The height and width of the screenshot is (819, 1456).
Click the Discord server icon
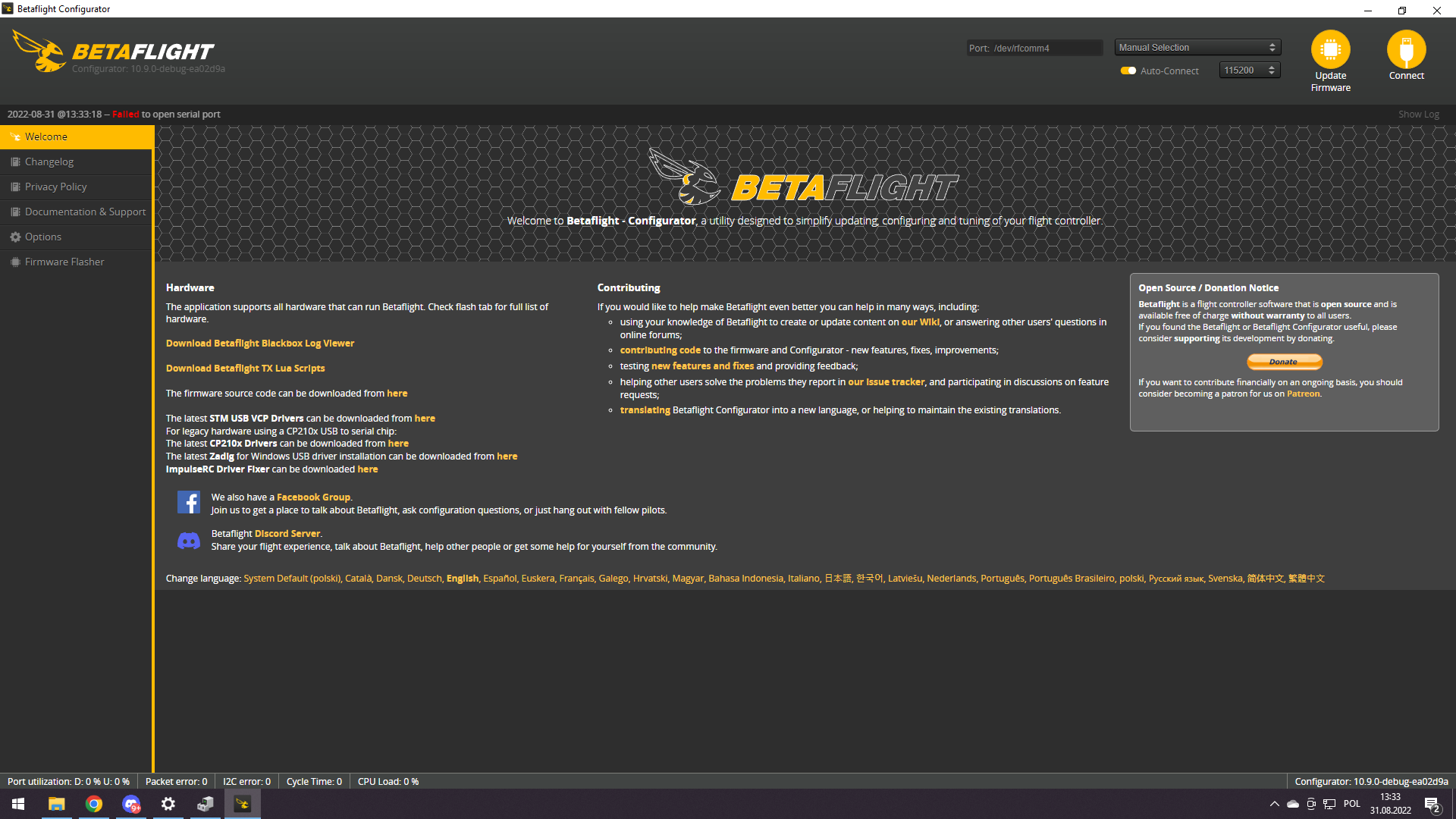[x=189, y=540]
